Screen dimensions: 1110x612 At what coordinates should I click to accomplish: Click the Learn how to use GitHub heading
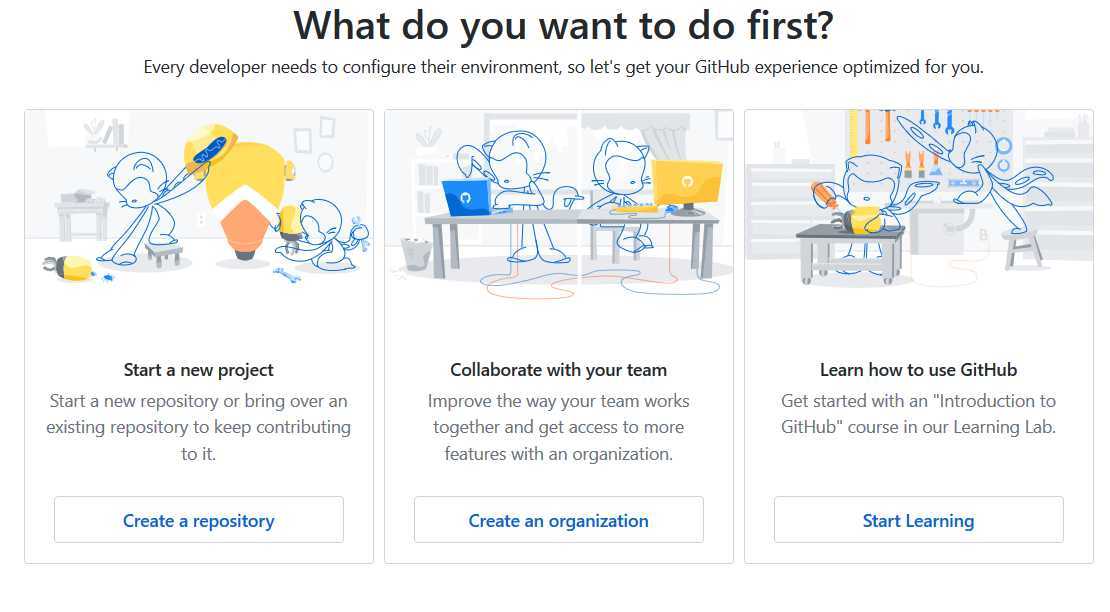pyautogui.click(x=918, y=370)
